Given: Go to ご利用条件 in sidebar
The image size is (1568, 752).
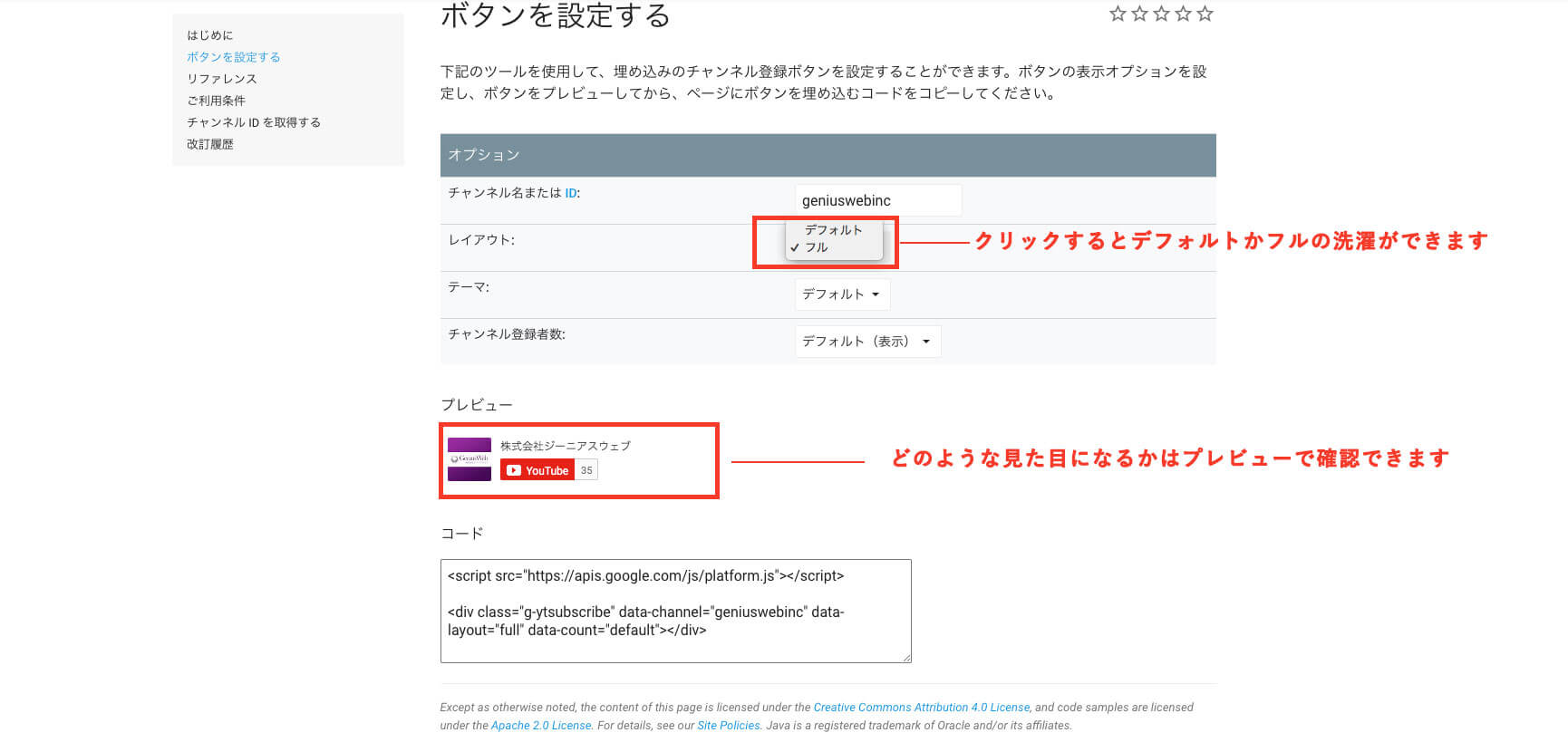Looking at the screenshot, I should [217, 101].
